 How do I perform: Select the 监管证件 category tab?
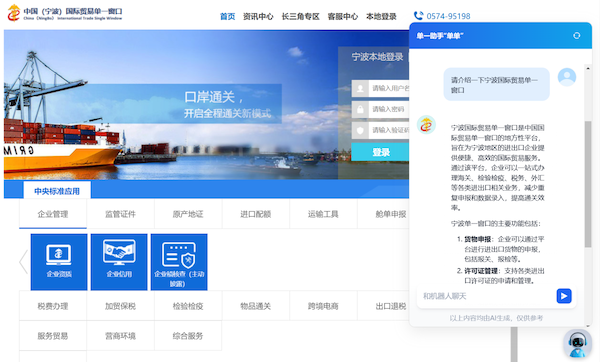point(121,214)
